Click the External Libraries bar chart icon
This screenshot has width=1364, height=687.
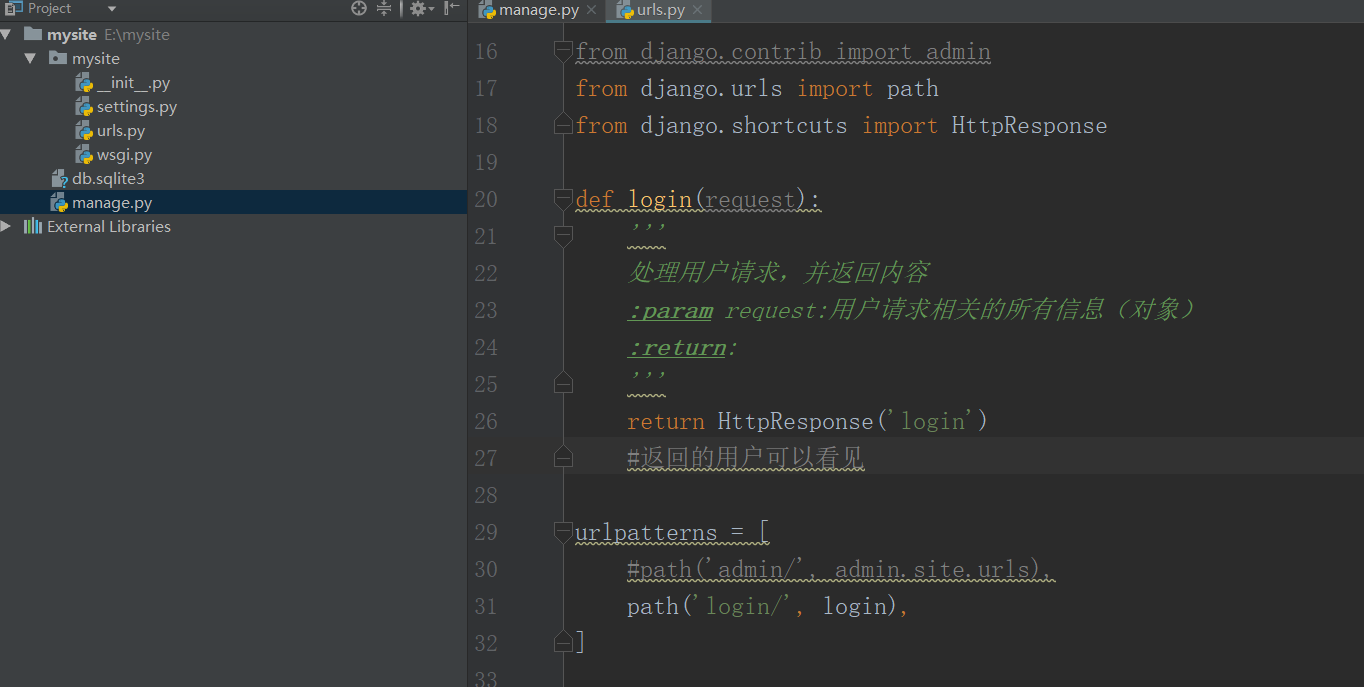(x=33, y=226)
